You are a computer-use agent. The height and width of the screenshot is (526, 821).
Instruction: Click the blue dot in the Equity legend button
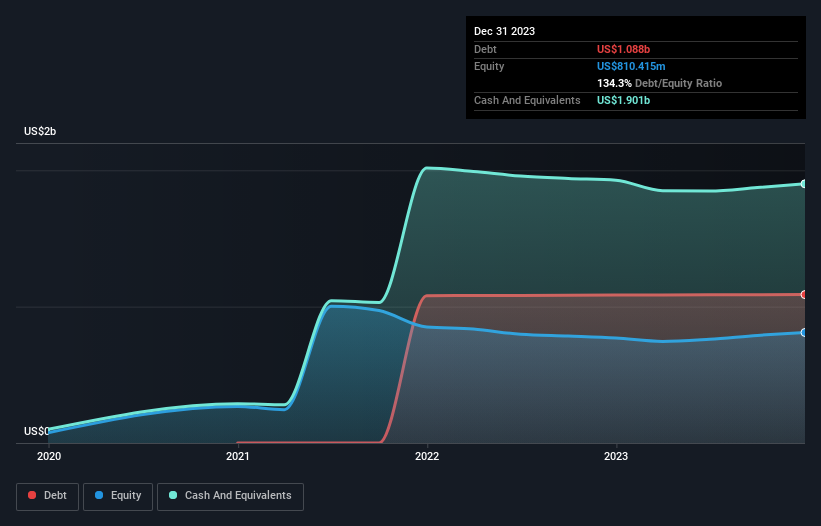tap(99, 495)
